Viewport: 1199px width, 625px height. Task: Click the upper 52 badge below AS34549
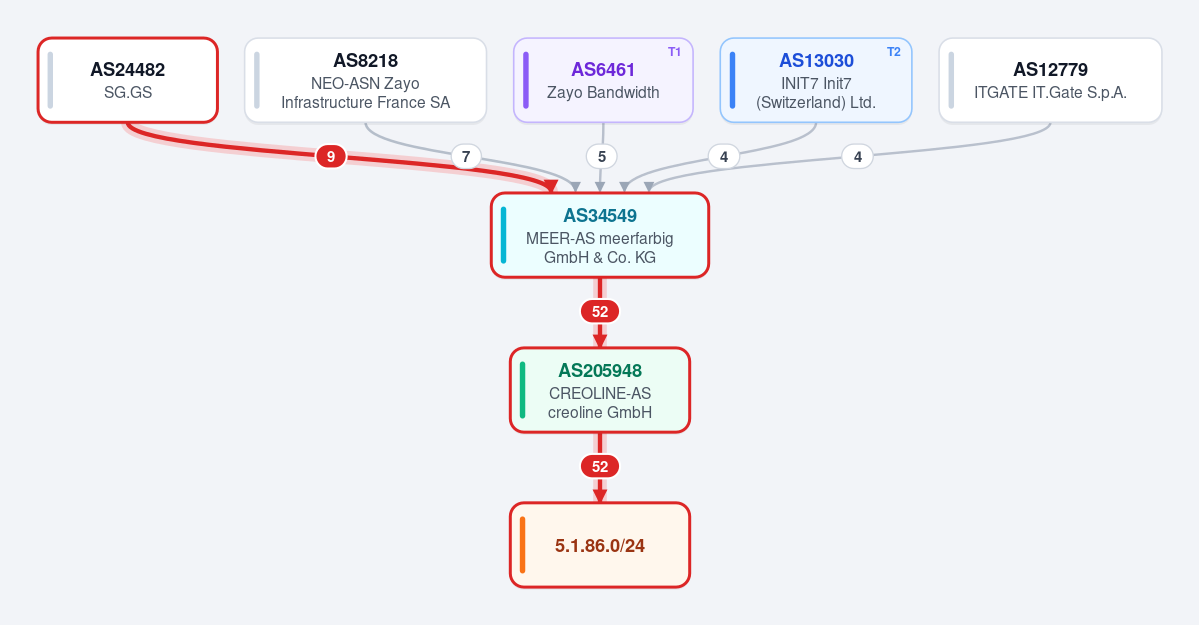click(600, 311)
